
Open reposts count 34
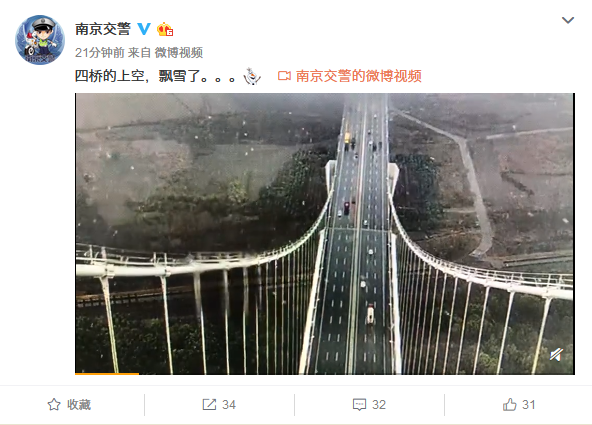[229, 405]
